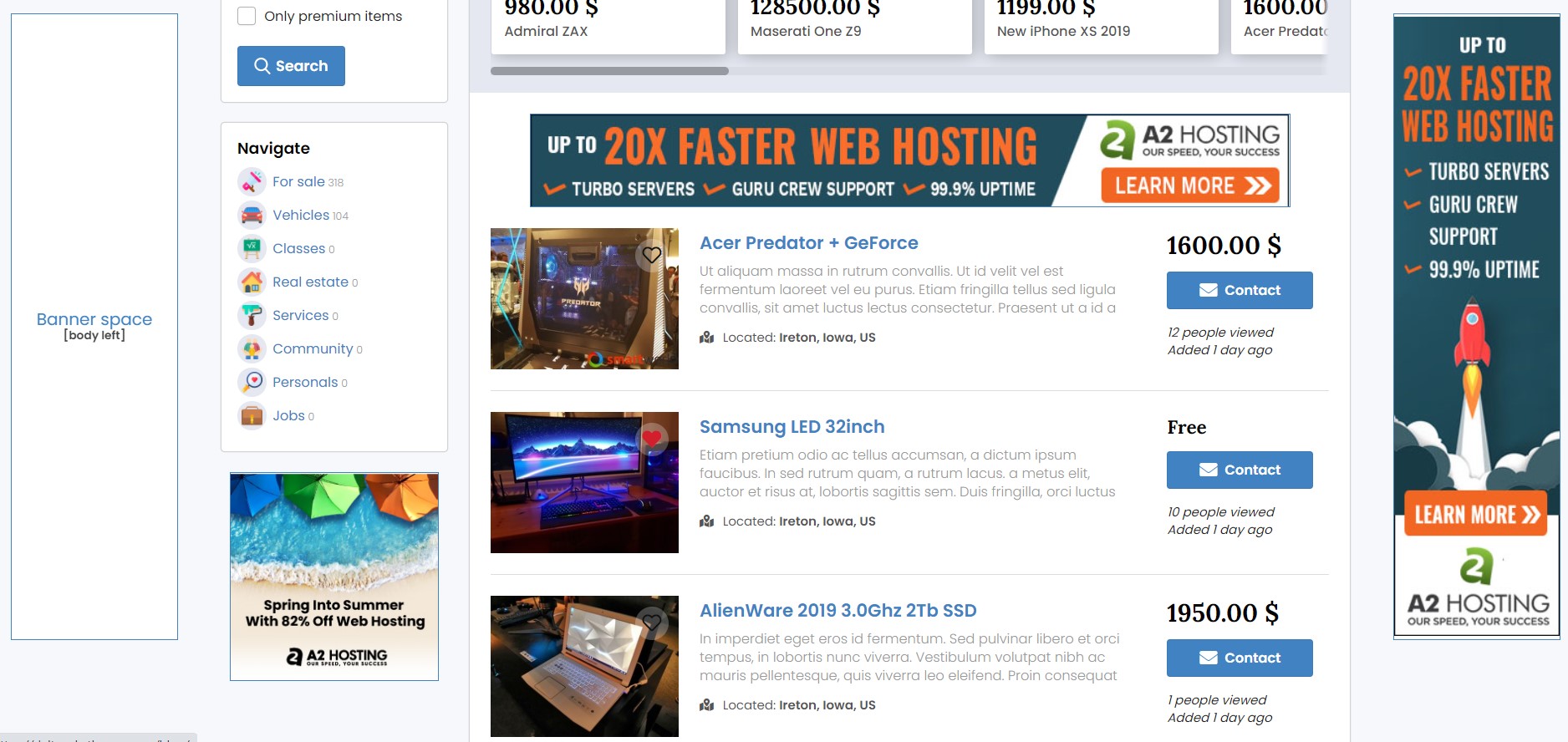
Task: Click the Services paint roller icon
Action: [252, 315]
